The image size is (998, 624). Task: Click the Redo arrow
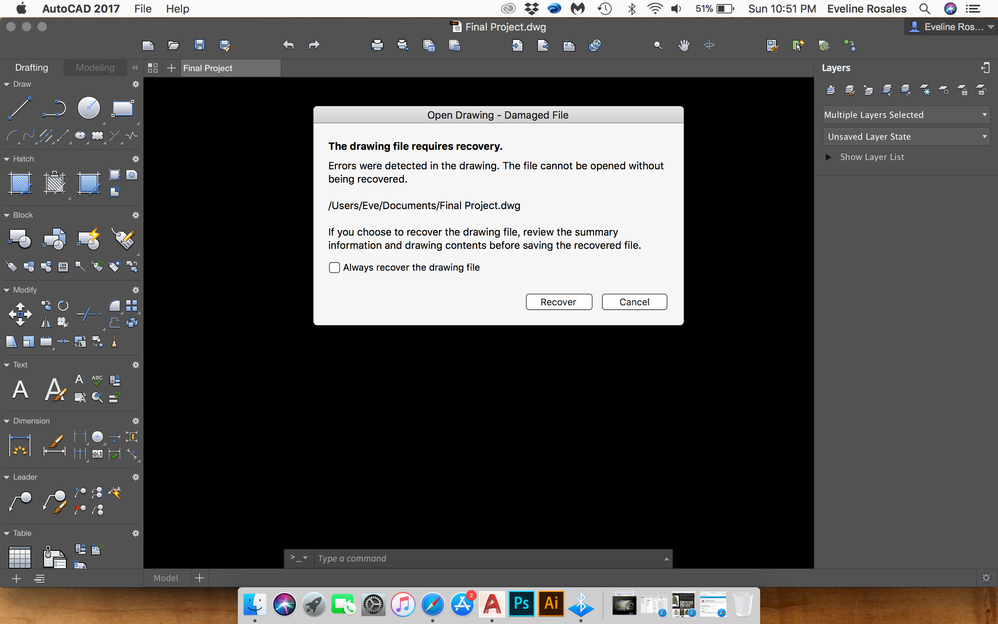314,45
